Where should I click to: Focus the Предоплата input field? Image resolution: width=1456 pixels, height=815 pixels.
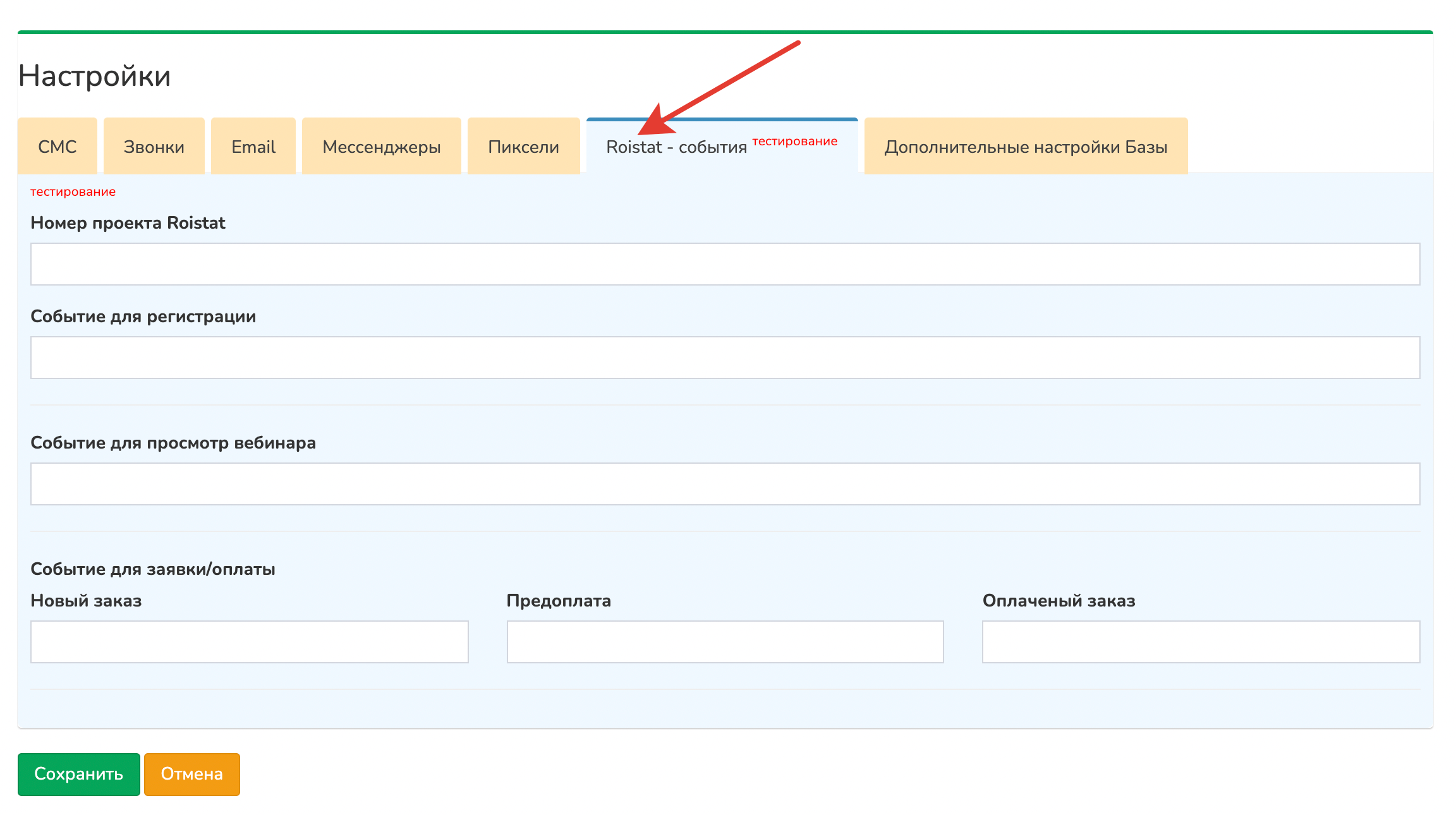click(725, 642)
